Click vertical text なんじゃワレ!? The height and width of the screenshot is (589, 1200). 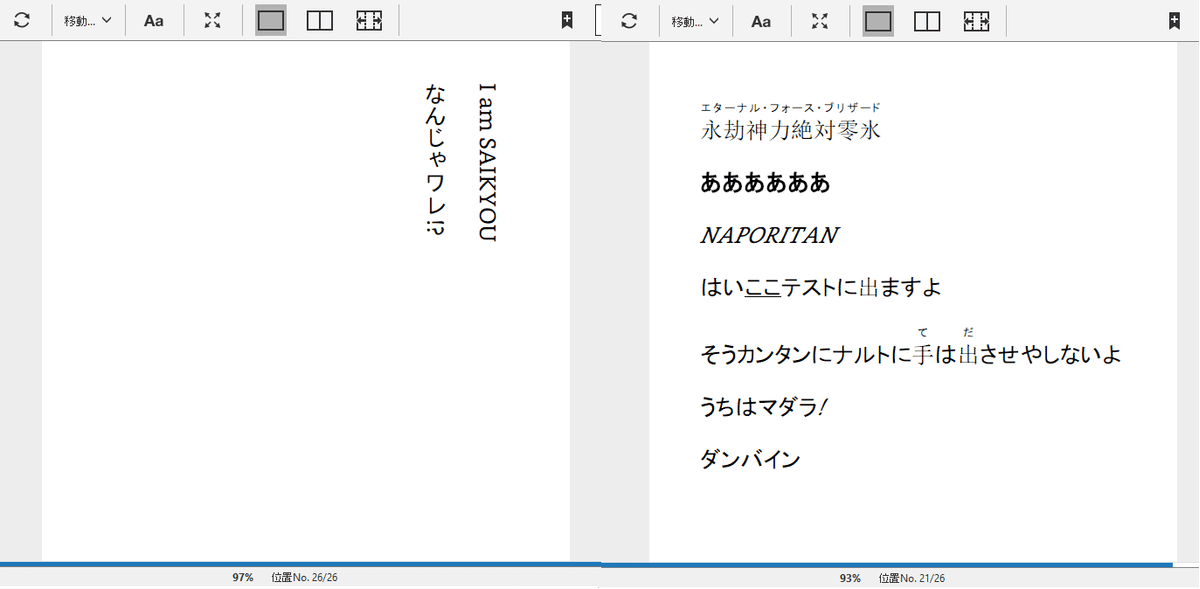tap(436, 160)
